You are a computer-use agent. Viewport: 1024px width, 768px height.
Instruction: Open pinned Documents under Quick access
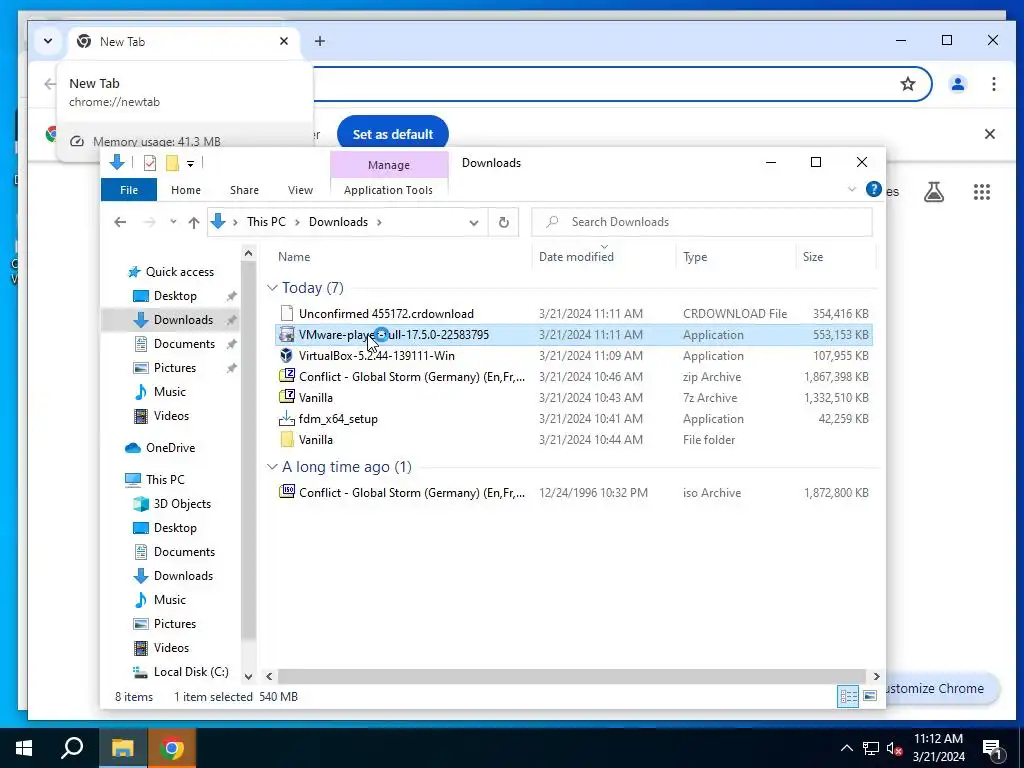point(184,344)
